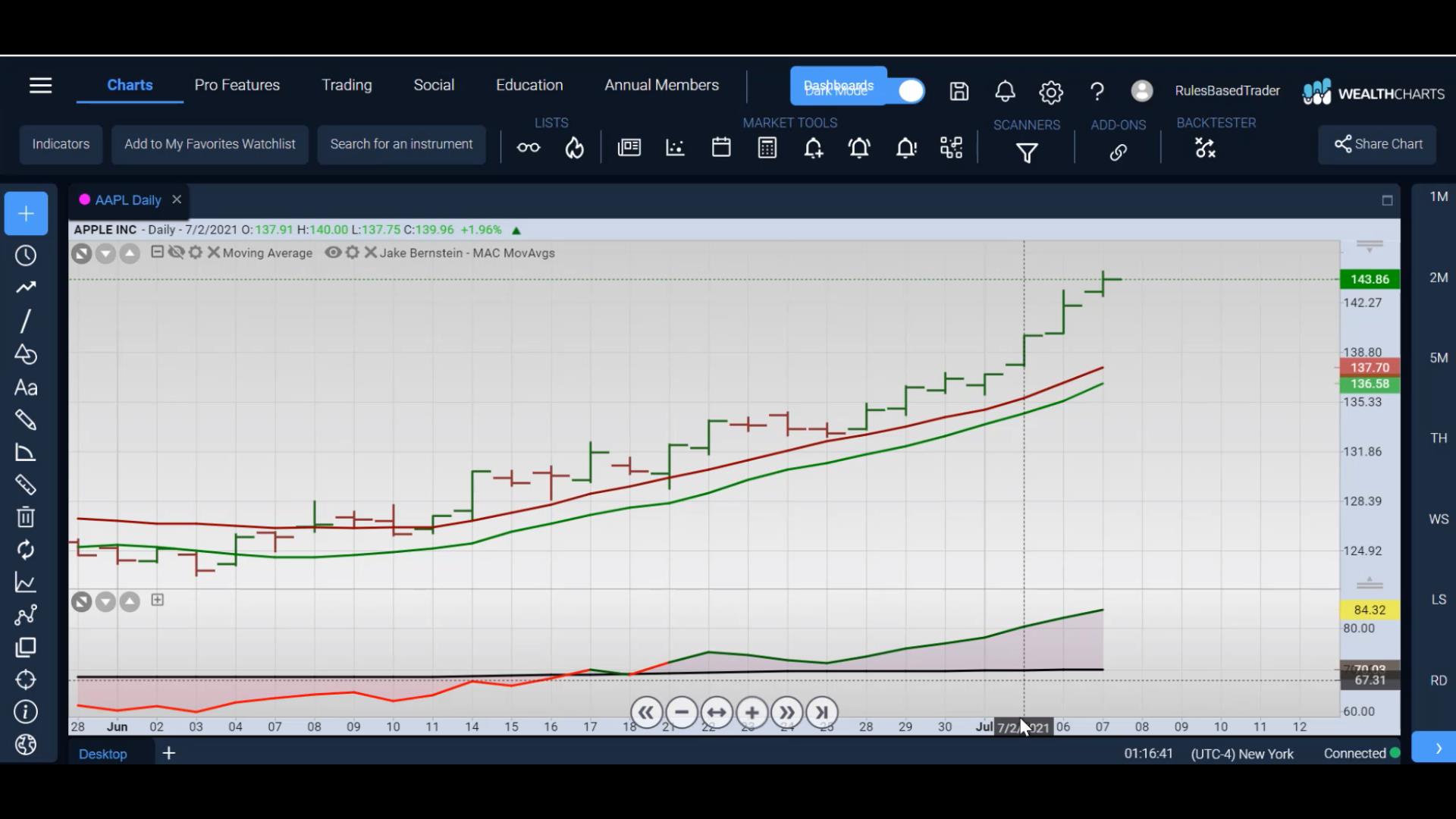
Task: Open the Annual Members menu
Action: (x=661, y=85)
